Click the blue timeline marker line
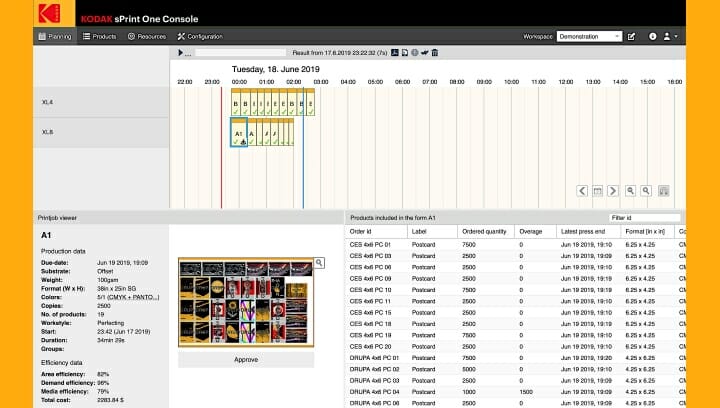This screenshot has height=408, width=720. pyautogui.click(x=303, y=147)
